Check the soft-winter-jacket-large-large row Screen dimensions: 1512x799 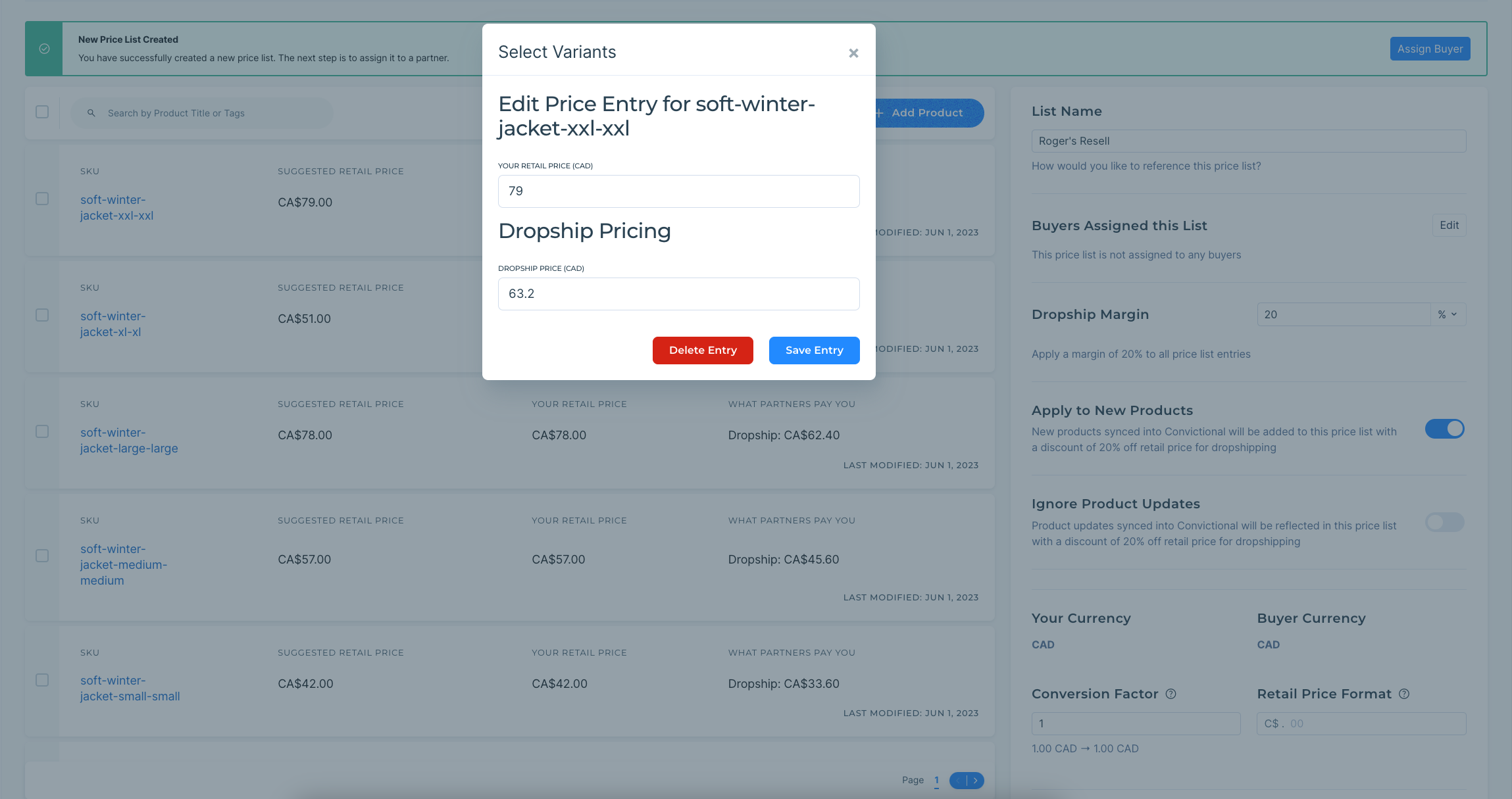coord(42,431)
